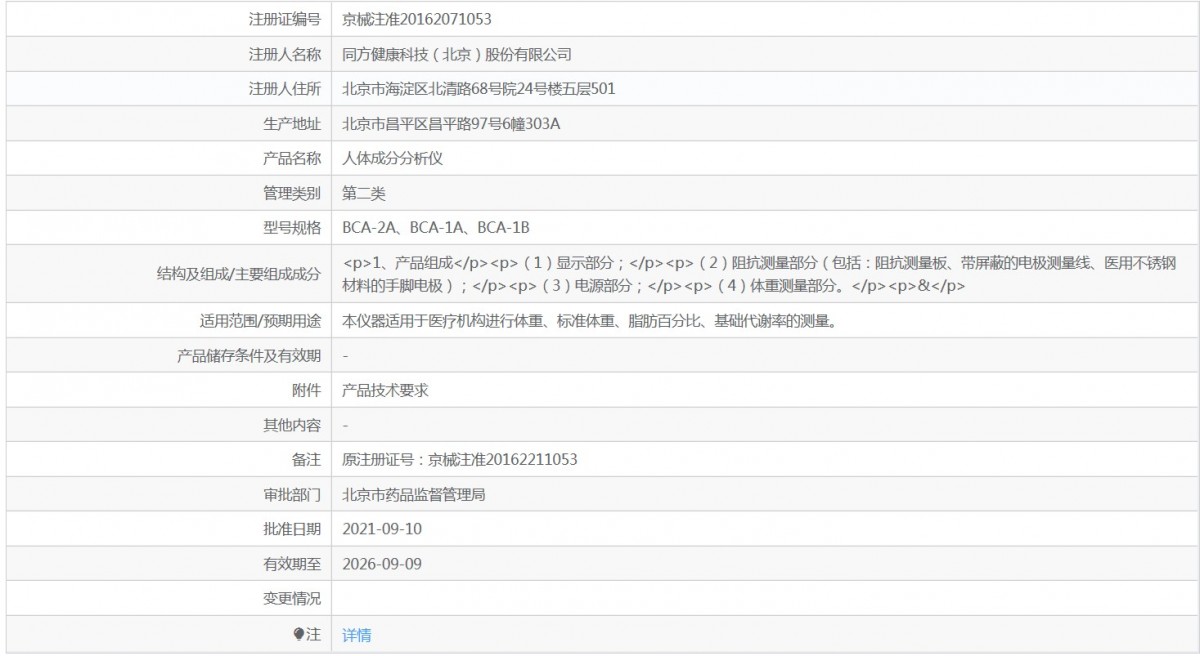Click the 变更情况 label
The height and width of the screenshot is (656, 1200).
tap(292, 599)
